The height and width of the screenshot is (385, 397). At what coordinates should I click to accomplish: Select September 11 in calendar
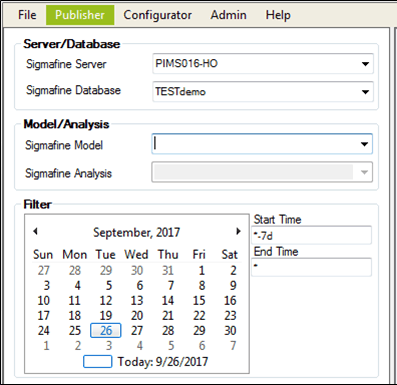(75, 301)
